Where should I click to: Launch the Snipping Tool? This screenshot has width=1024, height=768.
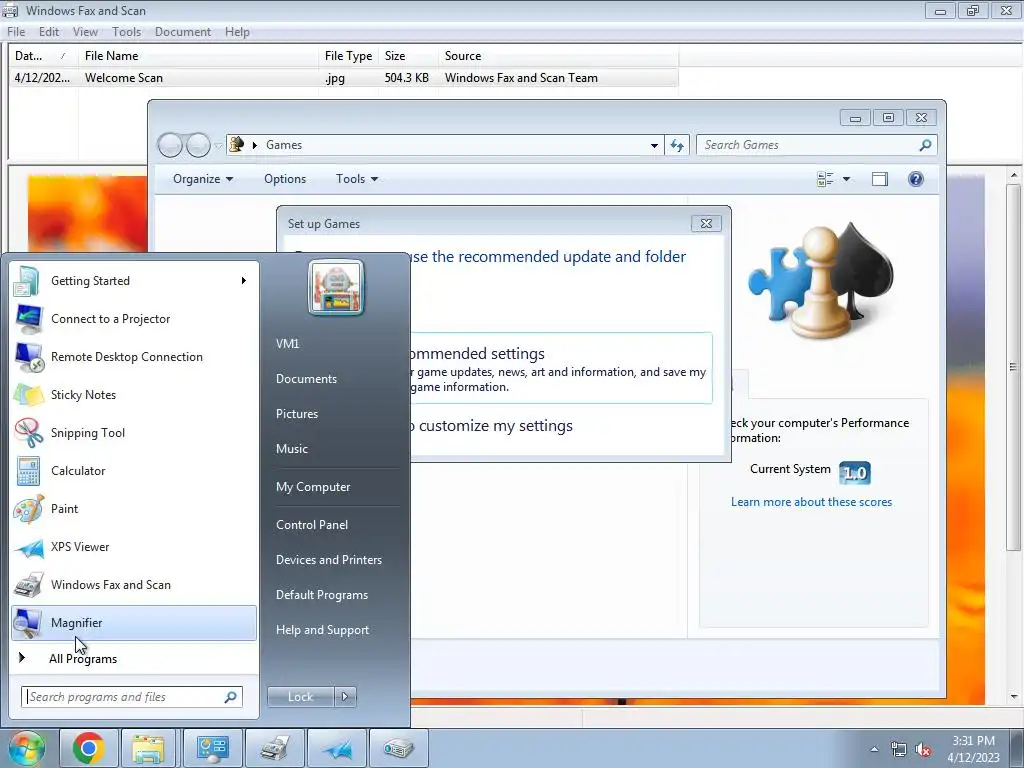click(134, 432)
